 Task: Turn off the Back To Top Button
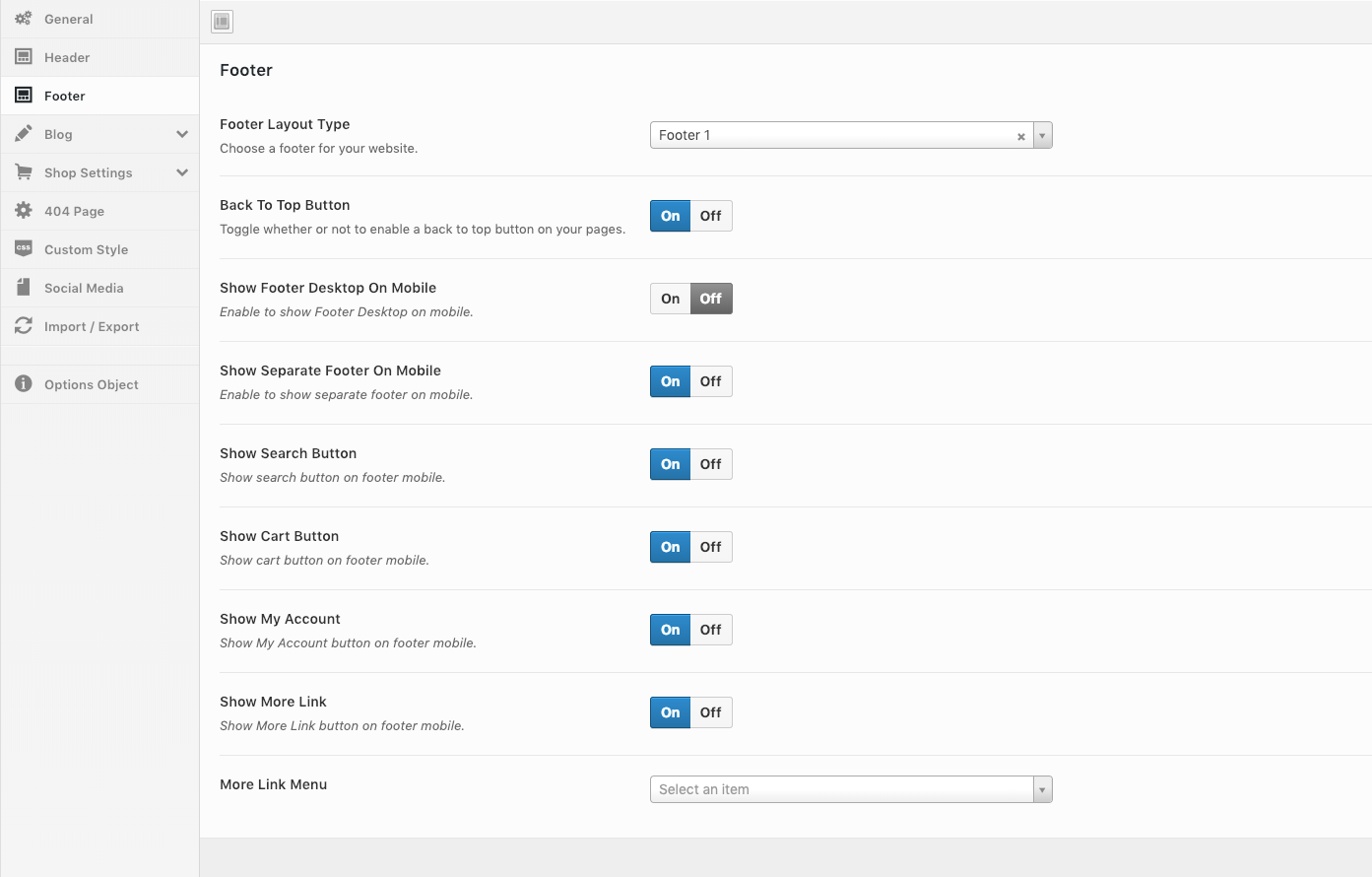711,216
